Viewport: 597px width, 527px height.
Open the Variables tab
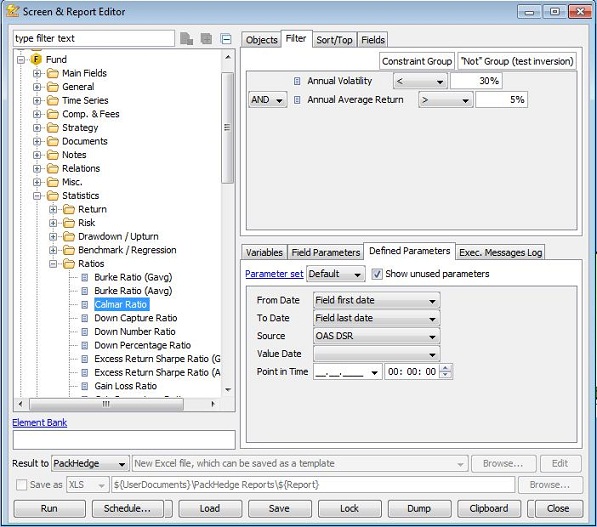coord(264,252)
